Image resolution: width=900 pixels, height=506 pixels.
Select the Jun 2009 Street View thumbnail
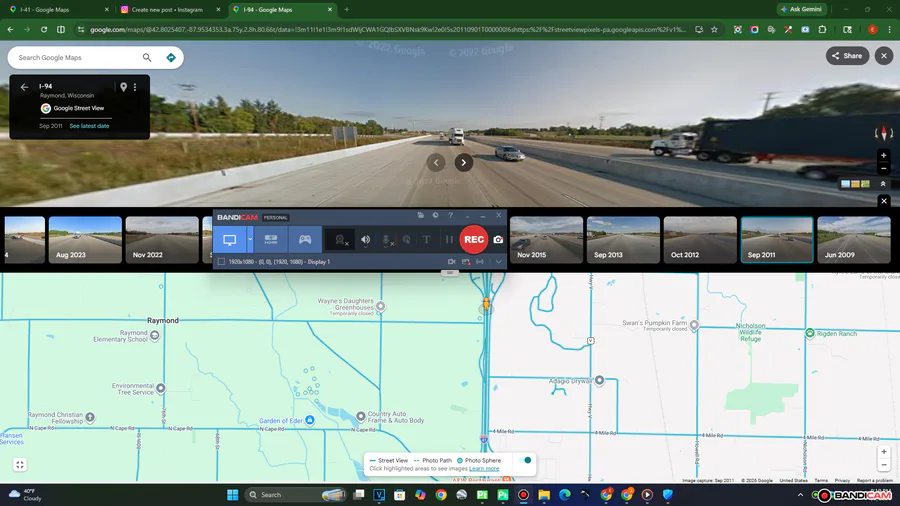click(854, 240)
